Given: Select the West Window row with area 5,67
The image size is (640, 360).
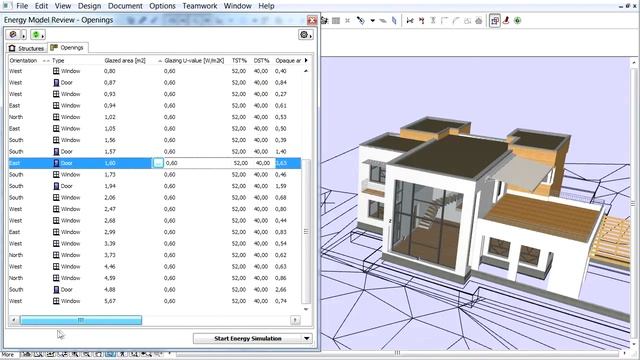Looking at the screenshot, I should [155, 301].
